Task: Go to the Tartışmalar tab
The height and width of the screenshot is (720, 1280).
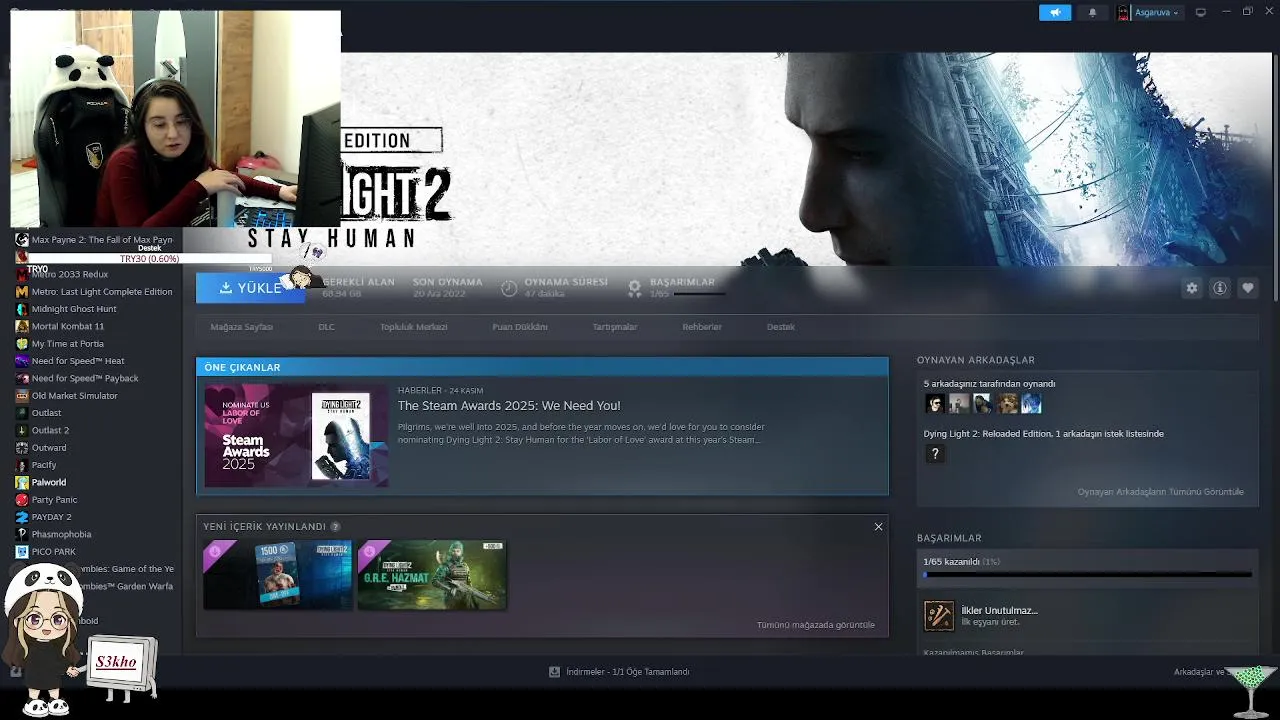Action: [615, 327]
